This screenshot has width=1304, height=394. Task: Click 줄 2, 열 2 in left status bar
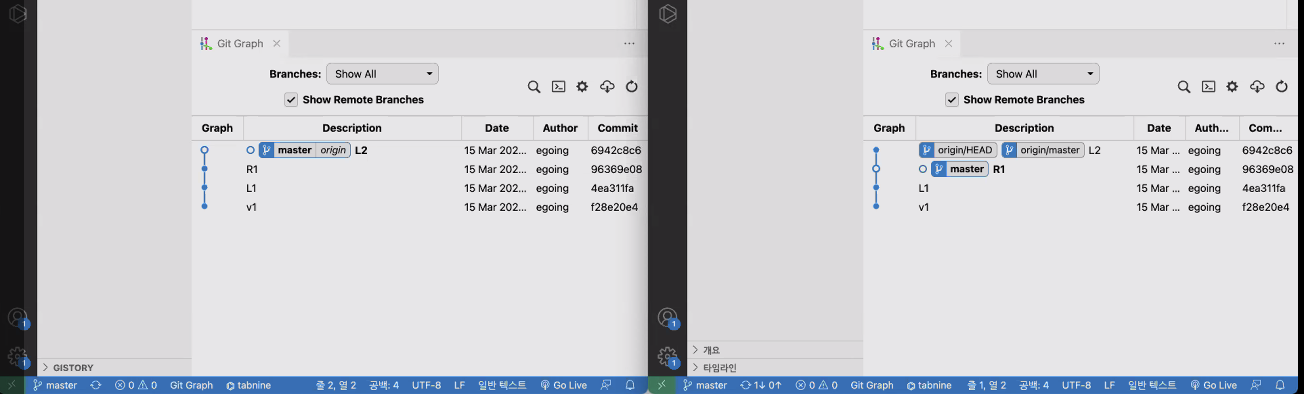pos(336,385)
